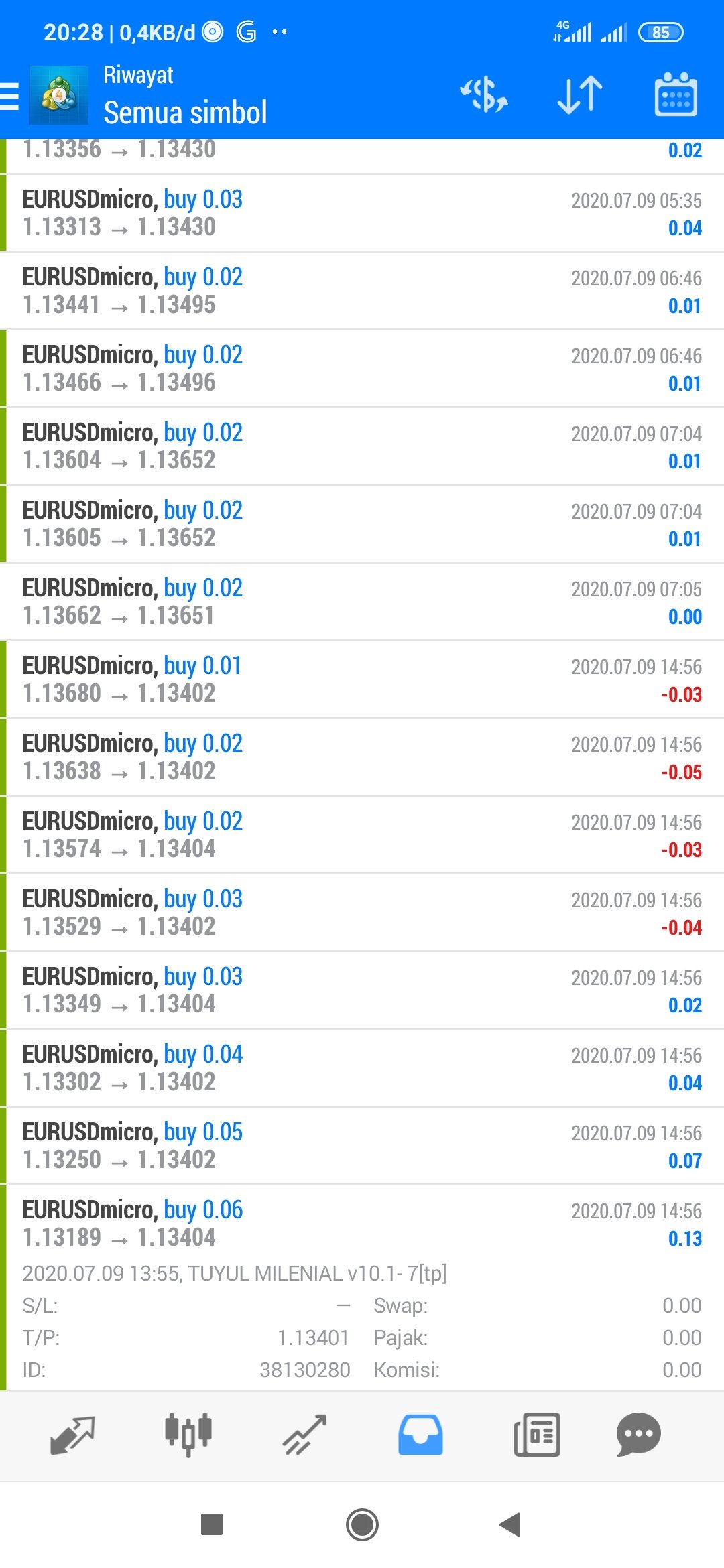The width and height of the screenshot is (724, 1568).
Task: Tap the -0.05 loss trade row
Action: point(362,757)
